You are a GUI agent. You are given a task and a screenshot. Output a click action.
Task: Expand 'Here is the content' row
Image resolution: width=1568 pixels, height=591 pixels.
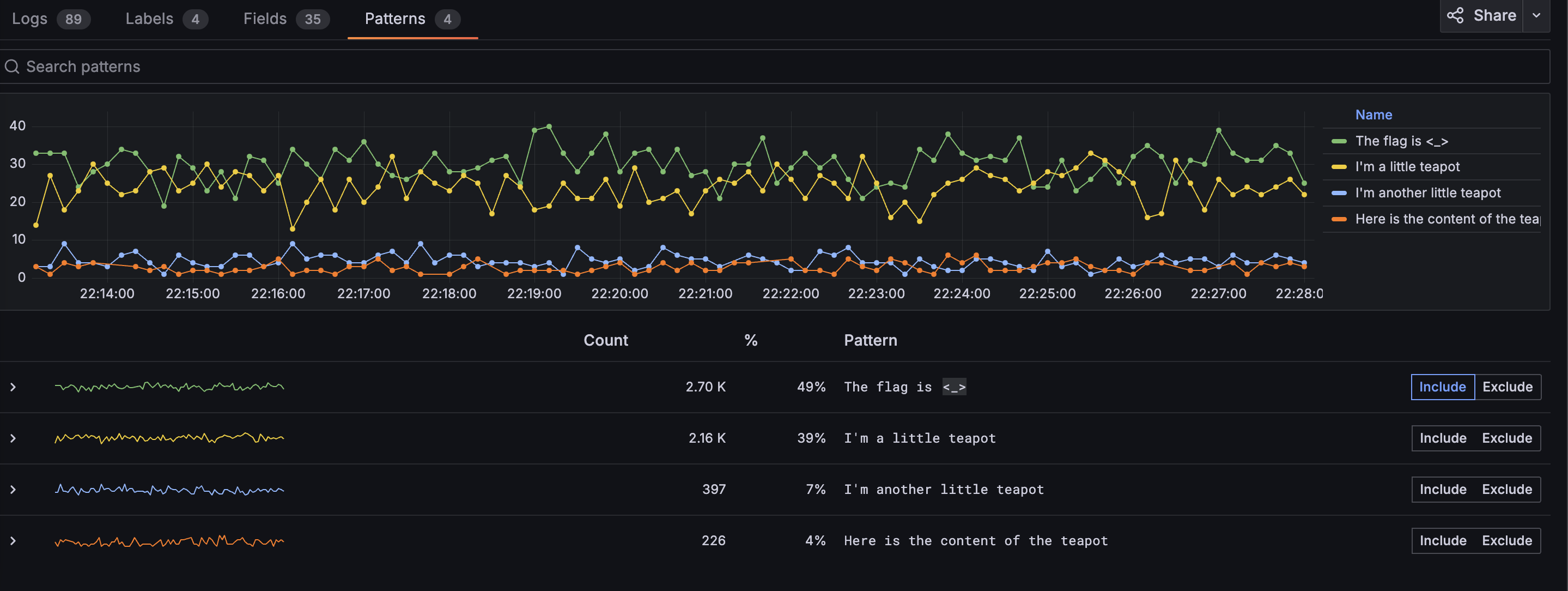[13, 540]
